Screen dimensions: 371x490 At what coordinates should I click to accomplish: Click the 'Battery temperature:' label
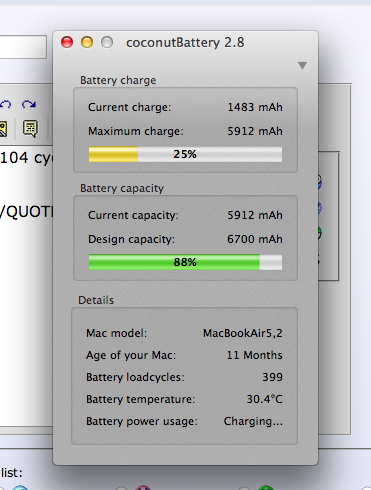[140, 399]
